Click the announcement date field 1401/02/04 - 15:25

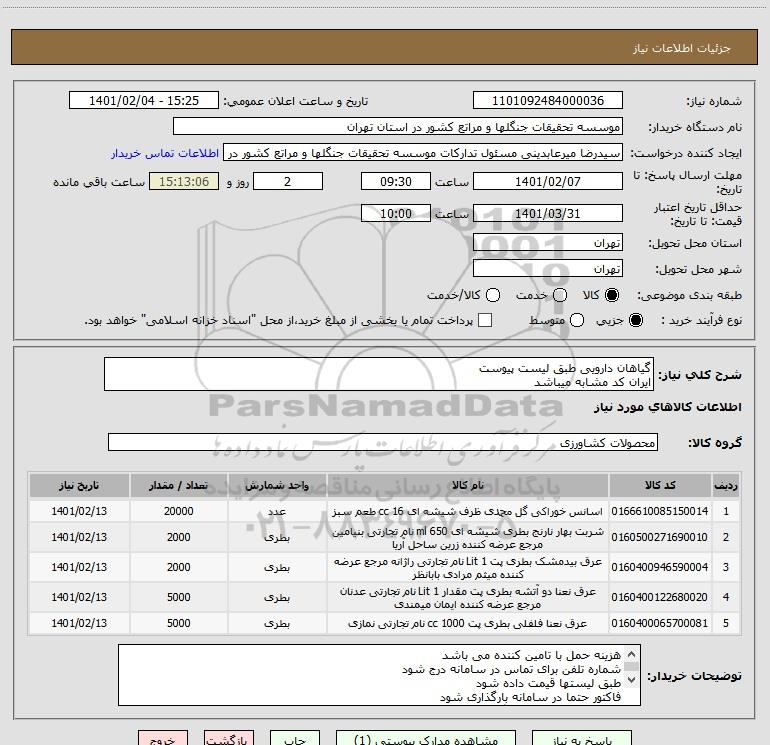pyautogui.click(x=143, y=101)
